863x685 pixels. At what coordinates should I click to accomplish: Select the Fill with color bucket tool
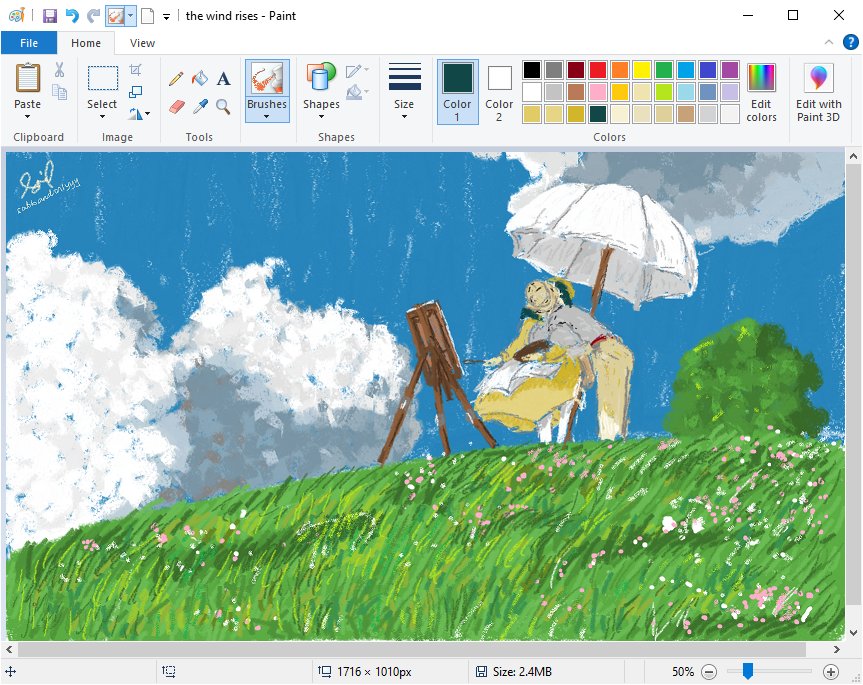point(200,79)
